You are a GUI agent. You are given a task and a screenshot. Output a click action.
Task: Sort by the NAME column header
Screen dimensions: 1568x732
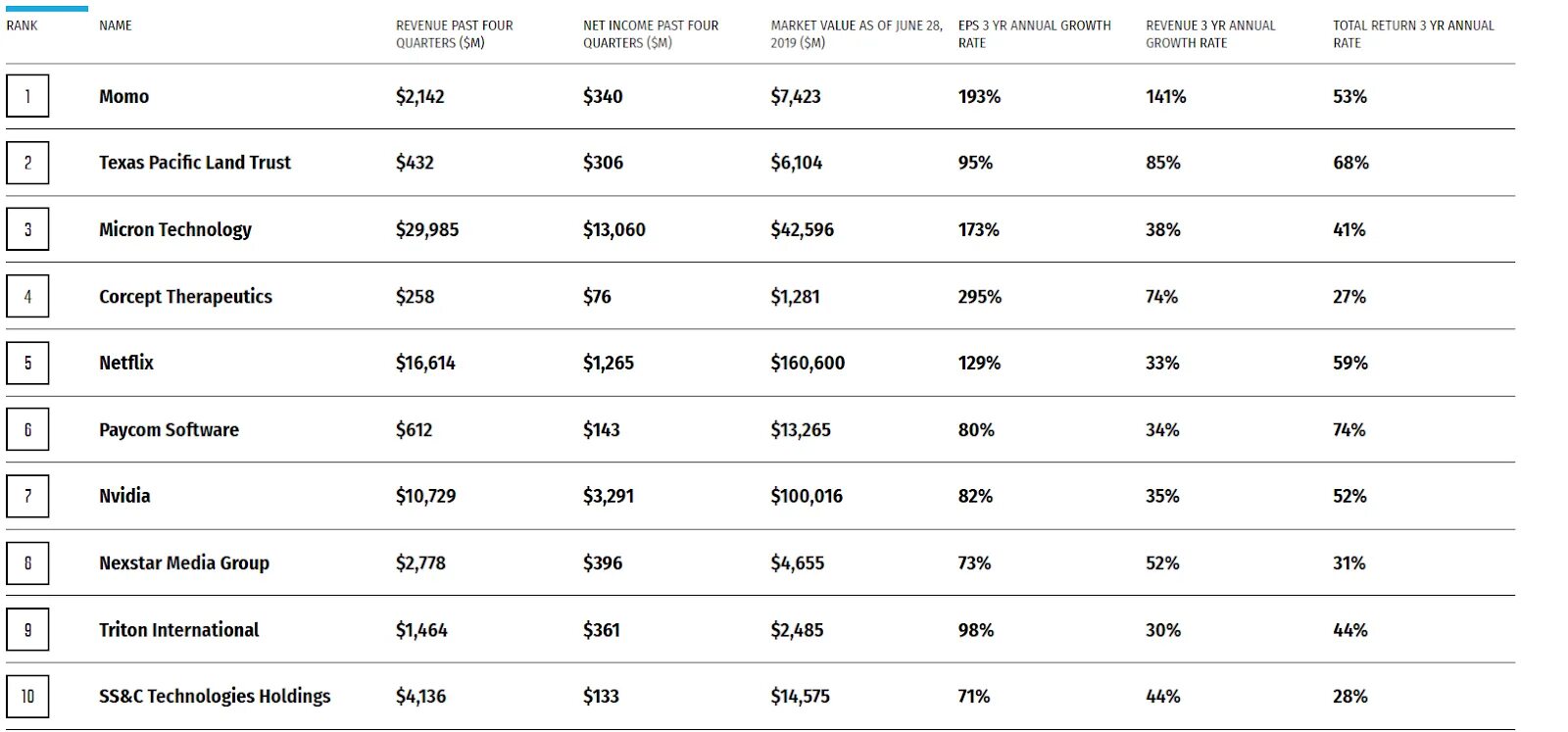pos(115,25)
